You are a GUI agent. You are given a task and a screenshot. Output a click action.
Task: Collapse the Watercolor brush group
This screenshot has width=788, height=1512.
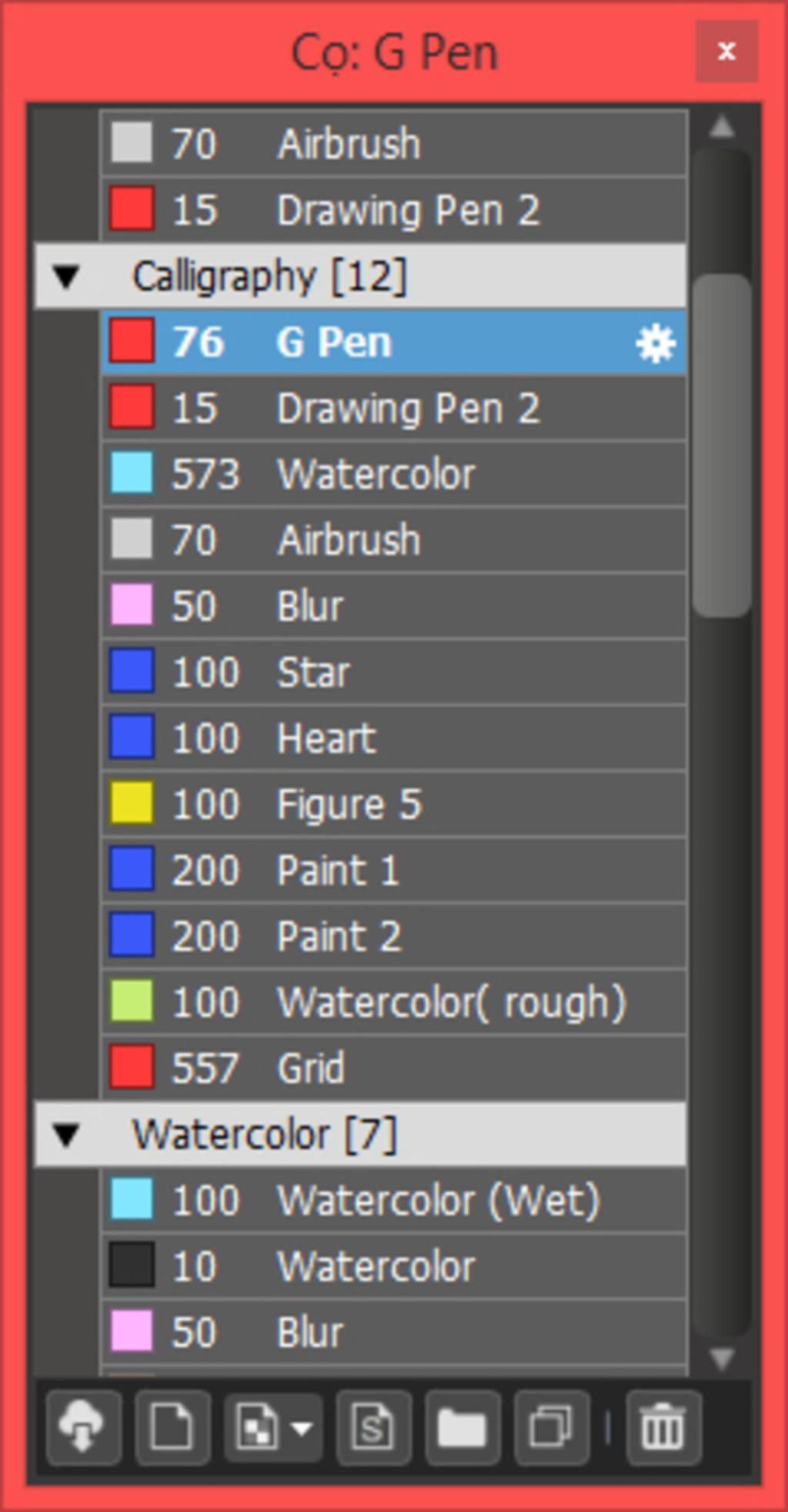point(67,1135)
